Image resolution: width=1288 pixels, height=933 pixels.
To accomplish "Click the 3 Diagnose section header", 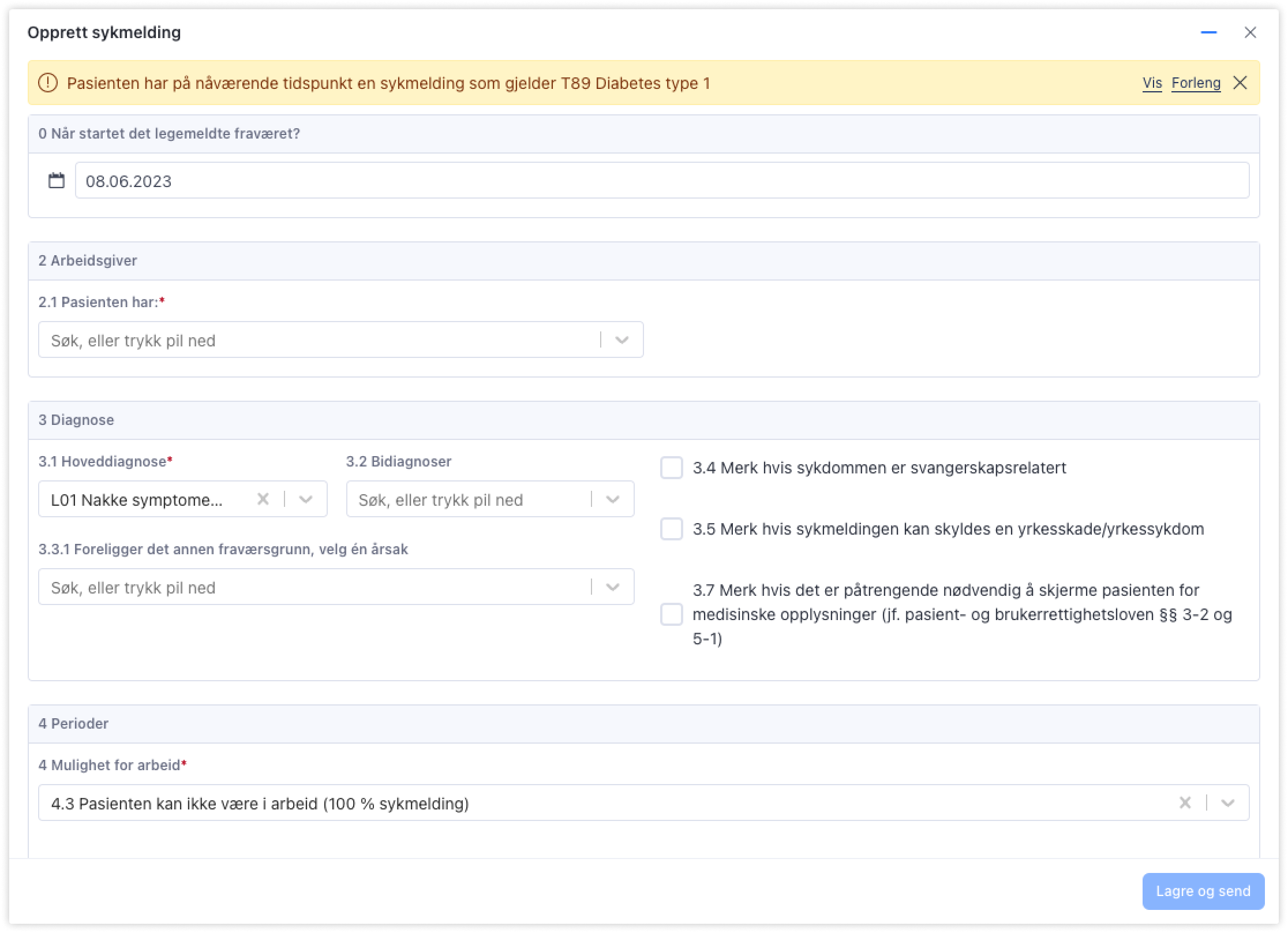I will coord(643,420).
